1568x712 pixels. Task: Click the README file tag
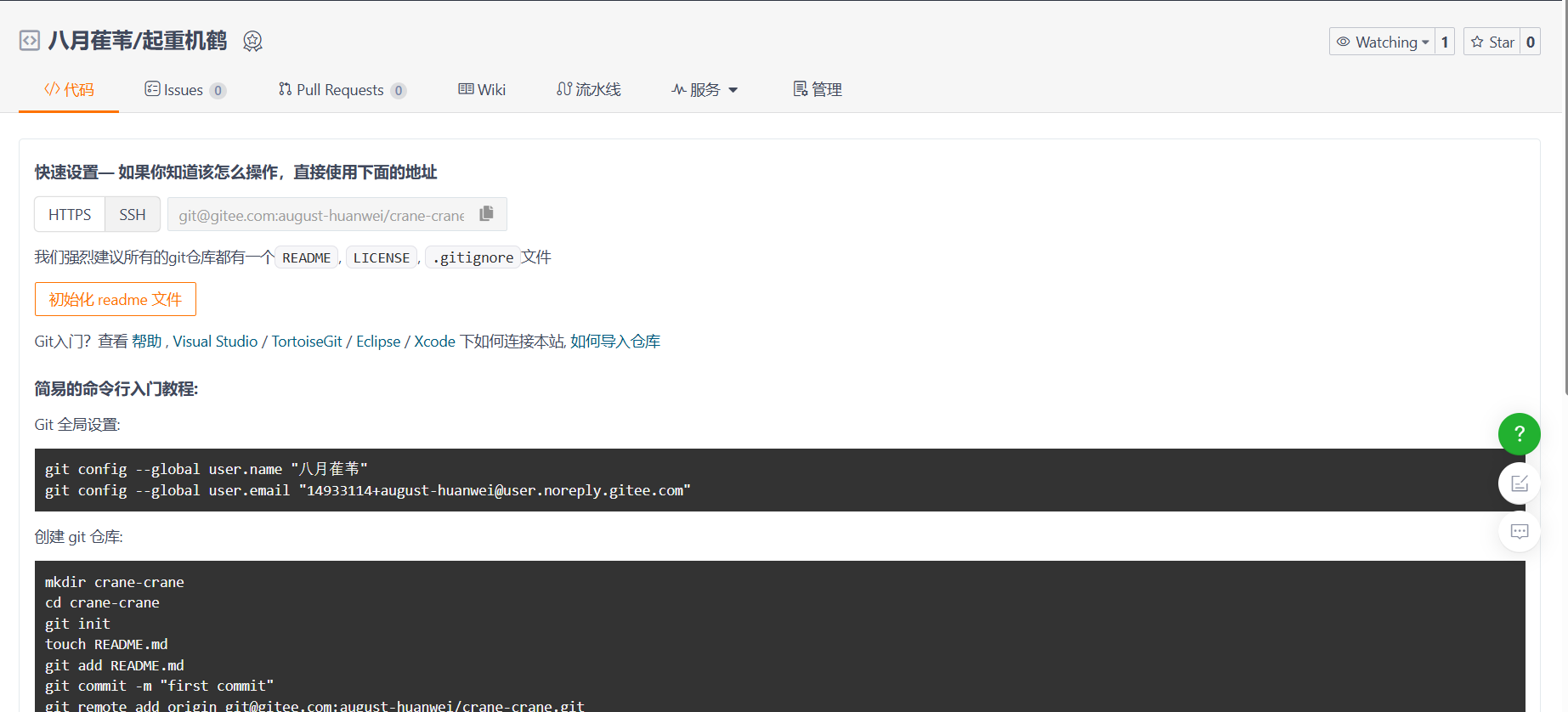(x=306, y=257)
